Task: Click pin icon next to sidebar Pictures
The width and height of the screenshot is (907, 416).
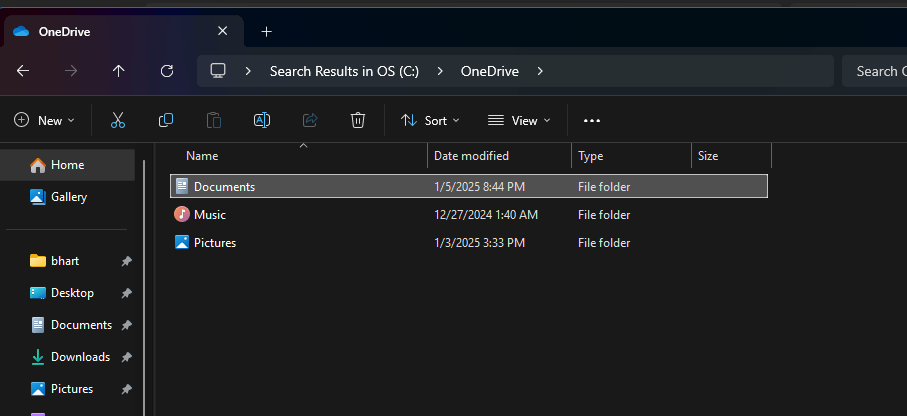Action: (126, 389)
